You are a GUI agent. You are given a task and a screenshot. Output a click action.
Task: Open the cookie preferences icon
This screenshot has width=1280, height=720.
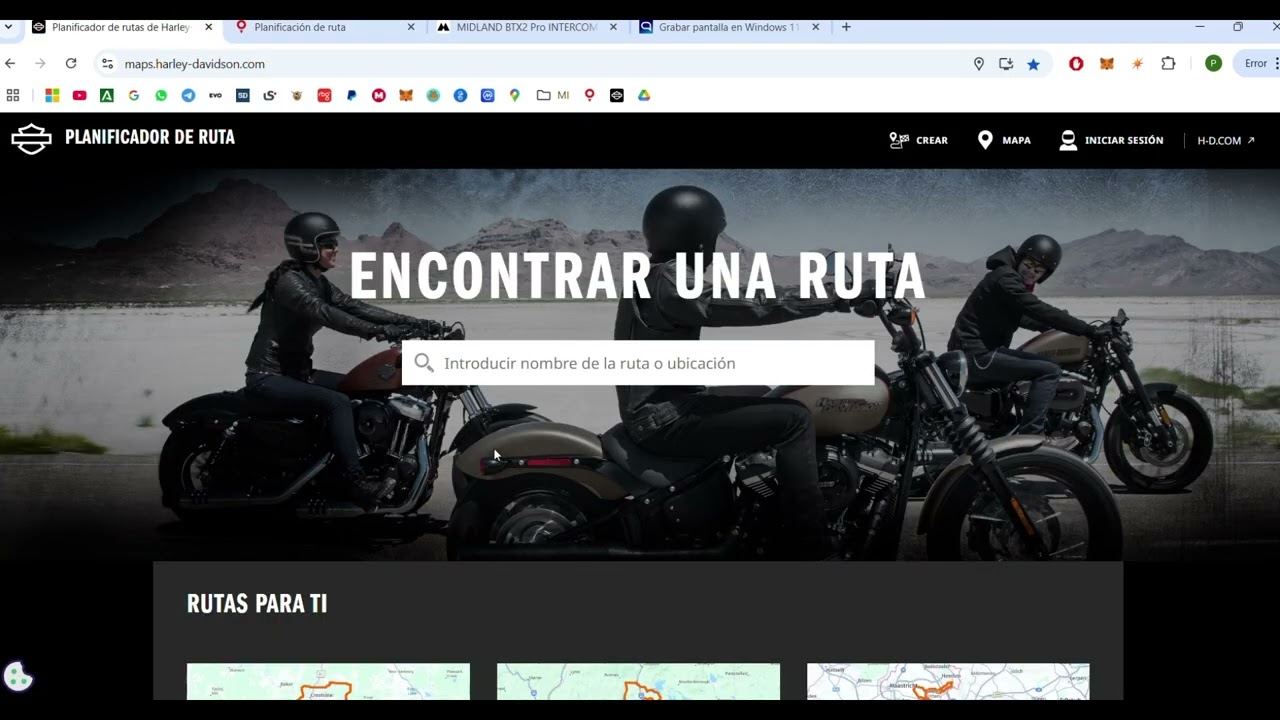coord(18,677)
